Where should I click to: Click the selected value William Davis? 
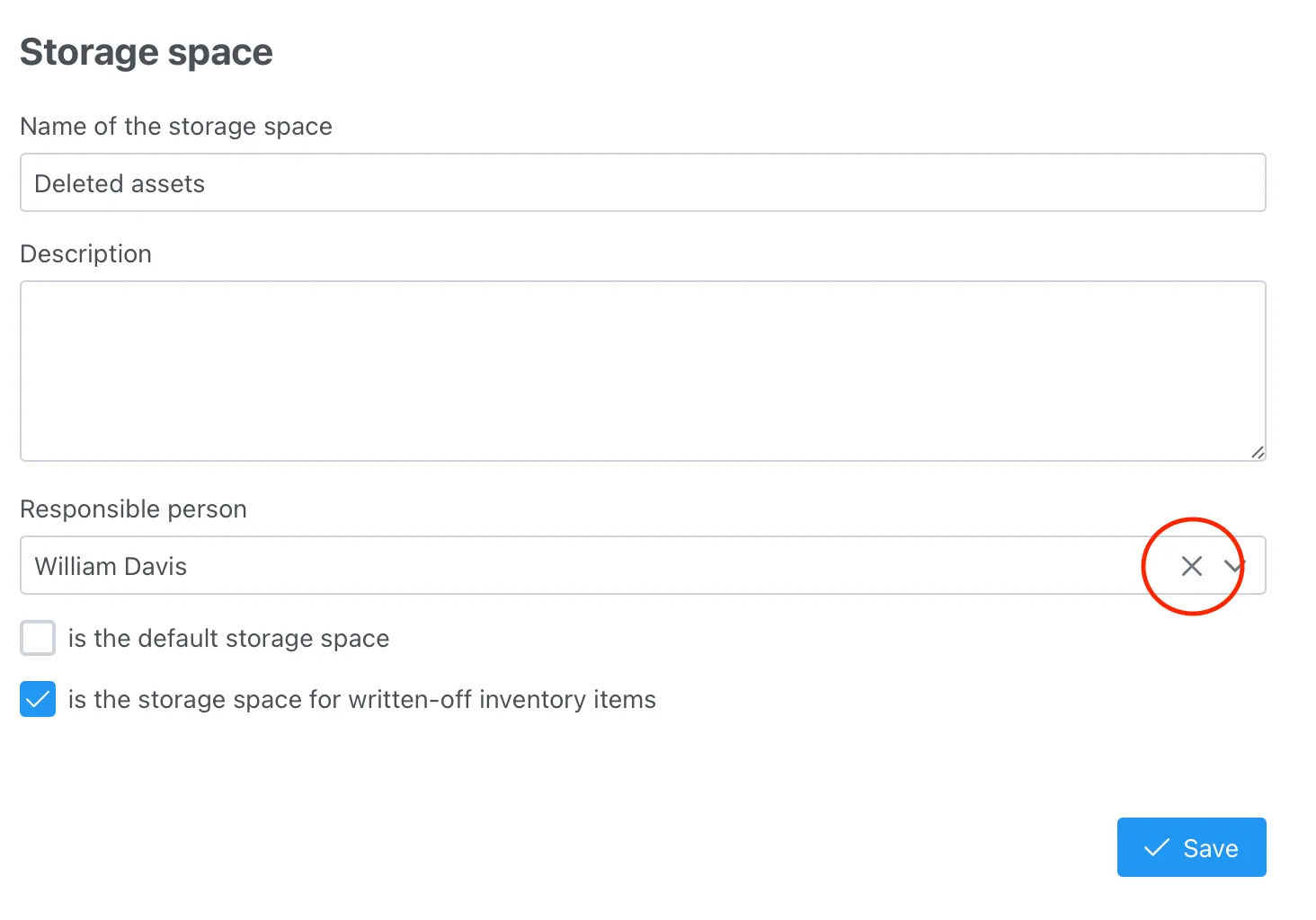pos(111,566)
